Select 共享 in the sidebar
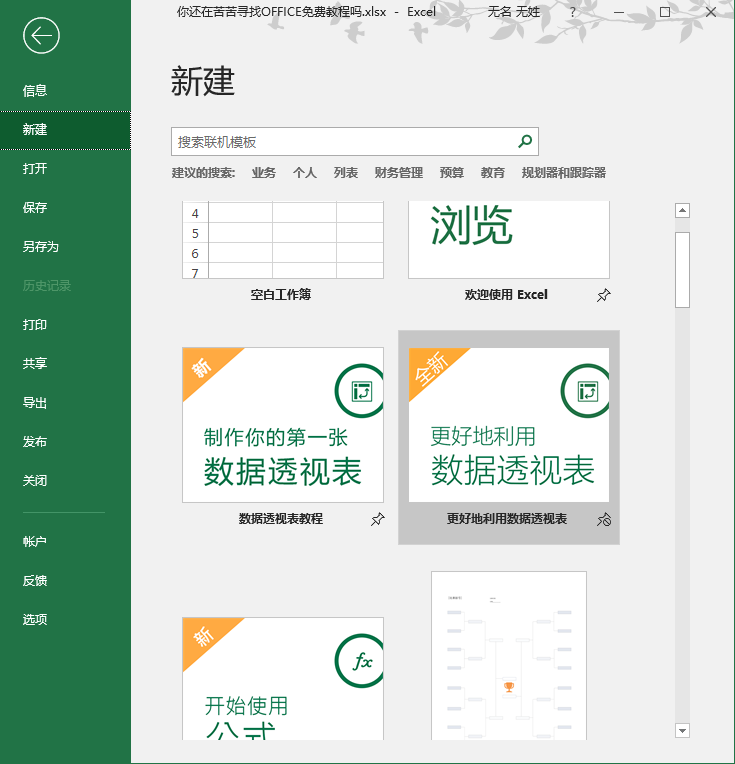735x764 pixels. [65, 363]
